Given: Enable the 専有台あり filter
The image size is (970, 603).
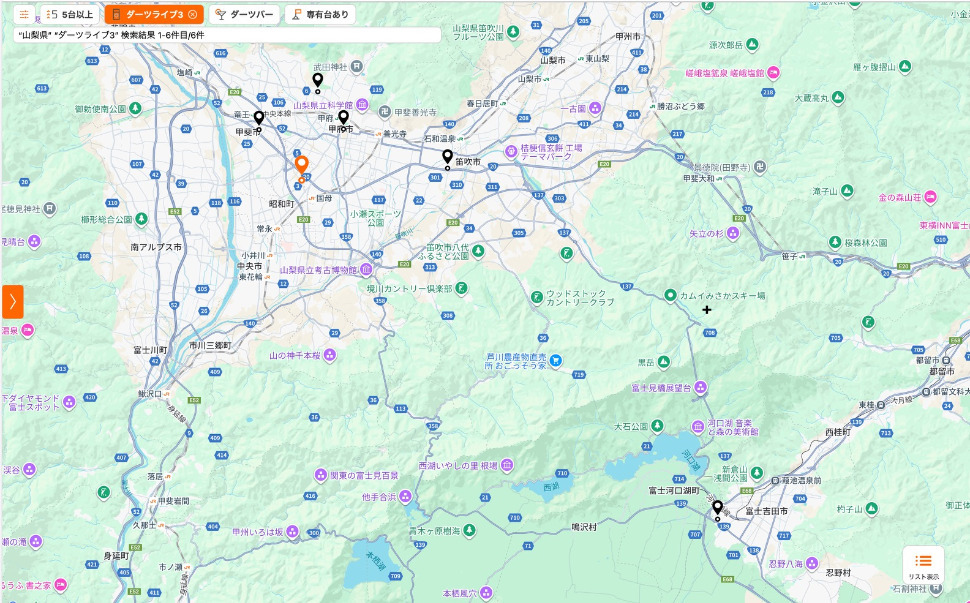Looking at the screenshot, I should click(320, 14).
